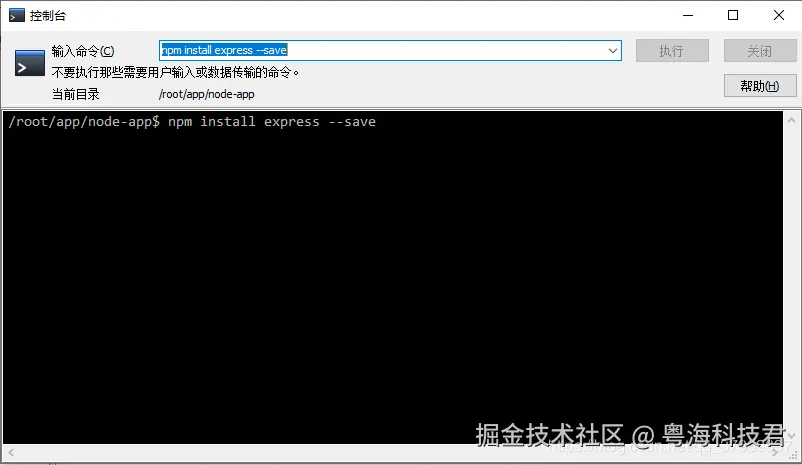Maximize the 控制台 window
Viewport: 802px width, 465px height.
click(733, 15)
